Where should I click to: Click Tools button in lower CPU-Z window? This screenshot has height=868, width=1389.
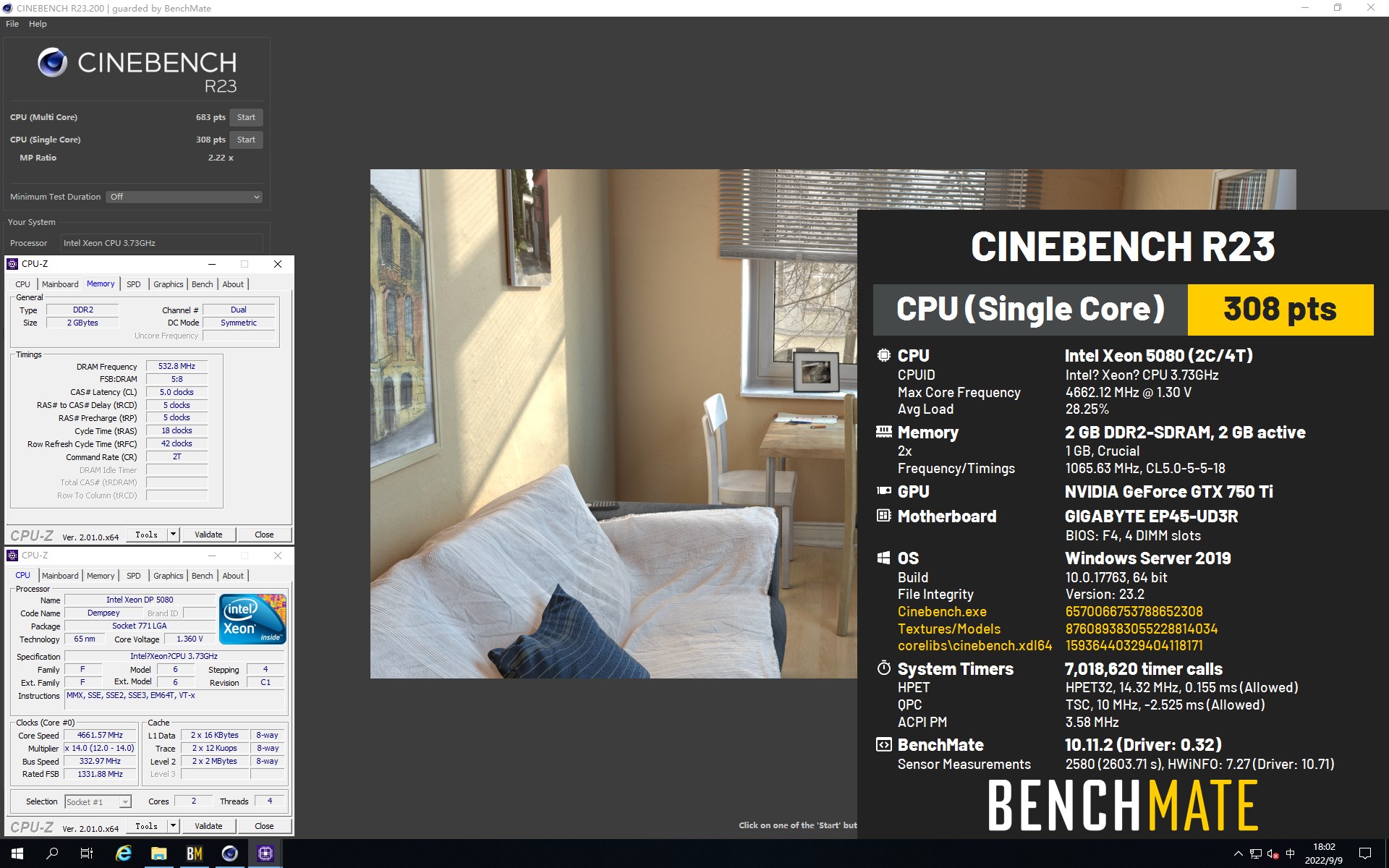[x=146, y=826]
